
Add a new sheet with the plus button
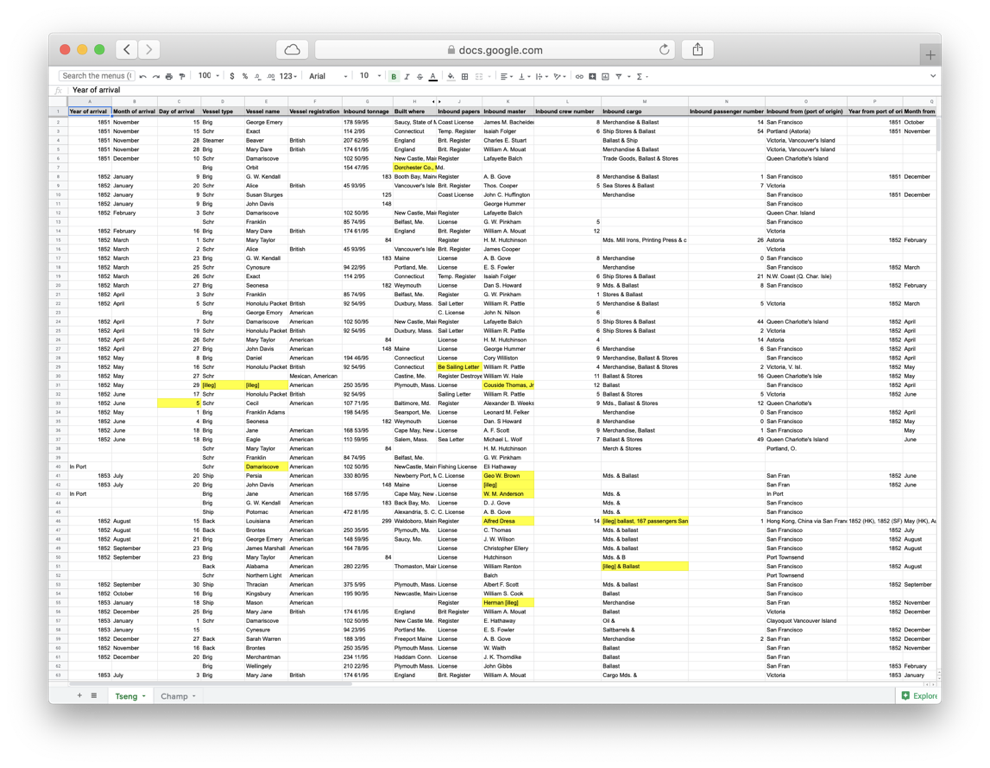point(79,695)
